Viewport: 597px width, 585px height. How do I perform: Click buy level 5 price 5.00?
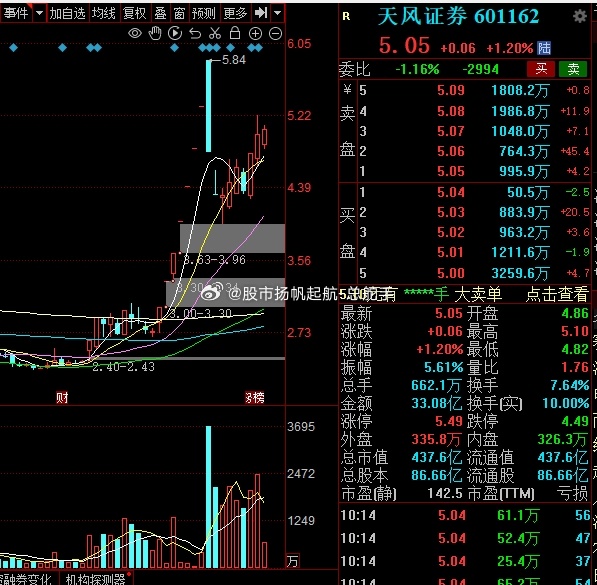pos(451,273)
